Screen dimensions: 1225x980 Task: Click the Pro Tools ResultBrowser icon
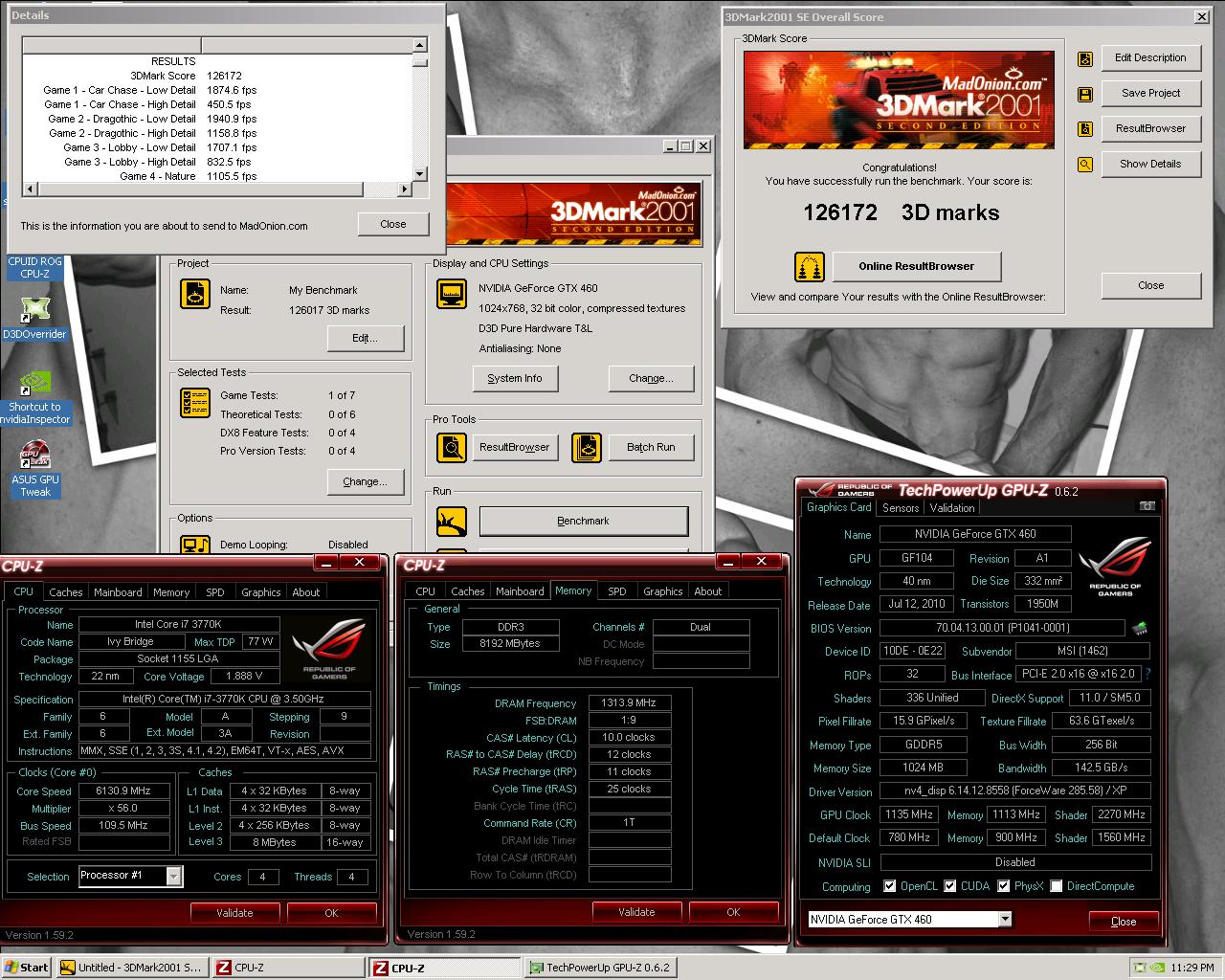[451, 447]
